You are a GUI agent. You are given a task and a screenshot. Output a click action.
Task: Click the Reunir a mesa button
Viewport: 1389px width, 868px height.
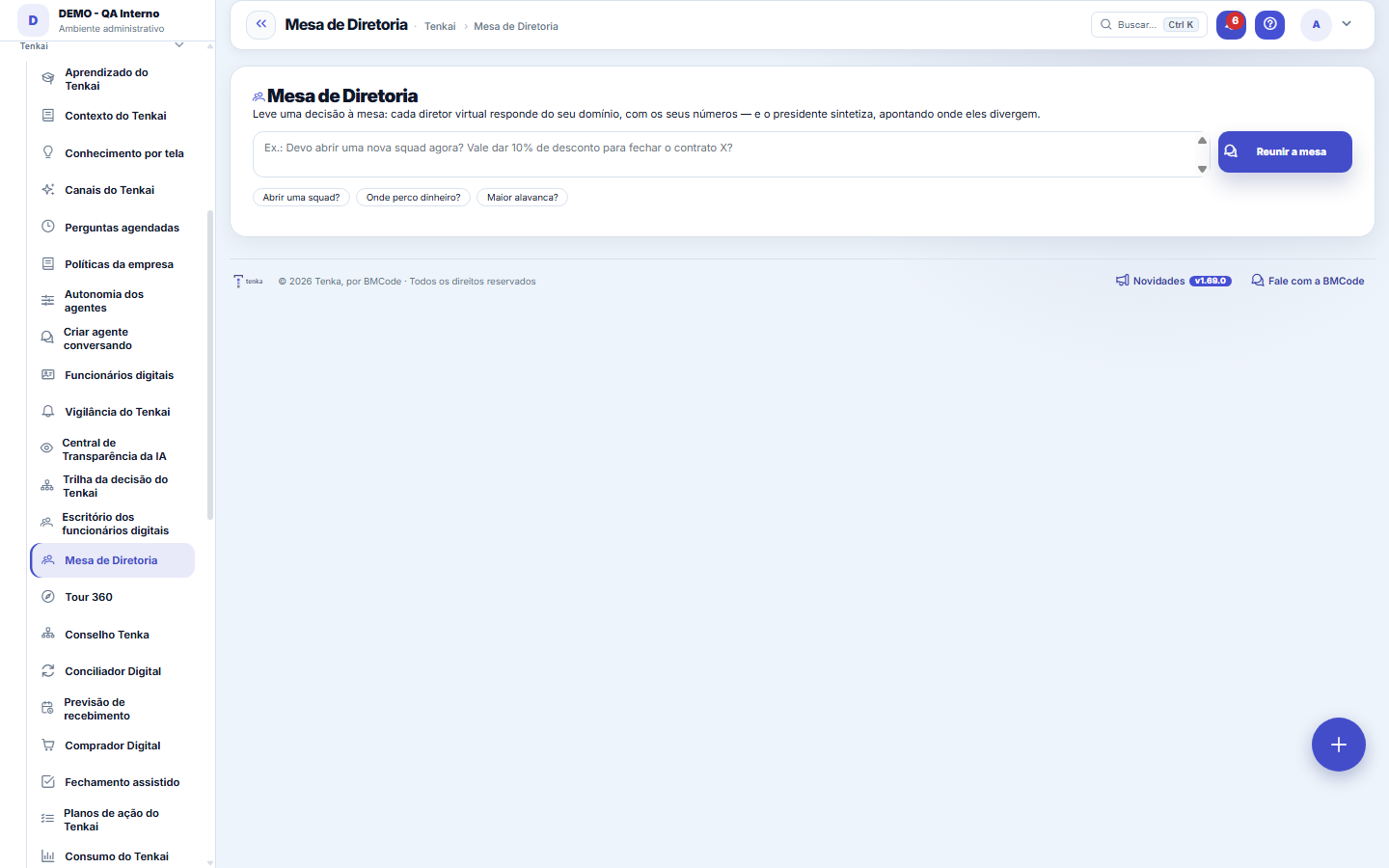coord(1285,151)
